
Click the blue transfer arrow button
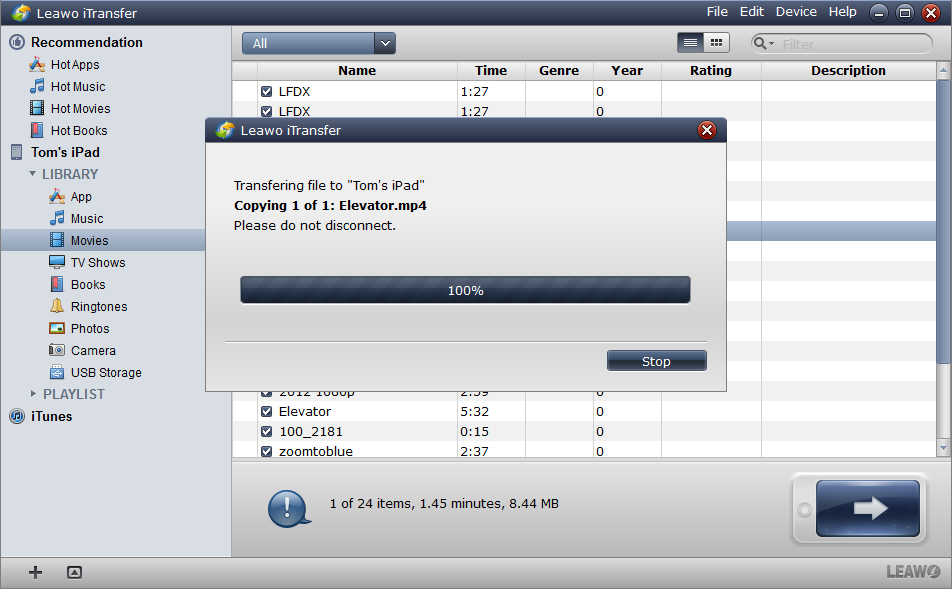coord(868,508)
